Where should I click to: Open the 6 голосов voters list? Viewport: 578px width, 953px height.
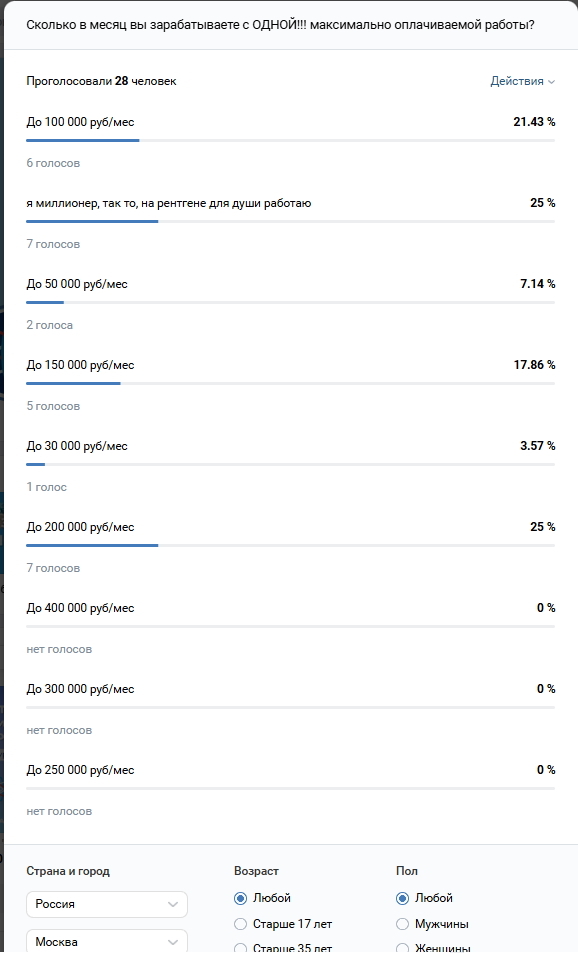(53, 163)
